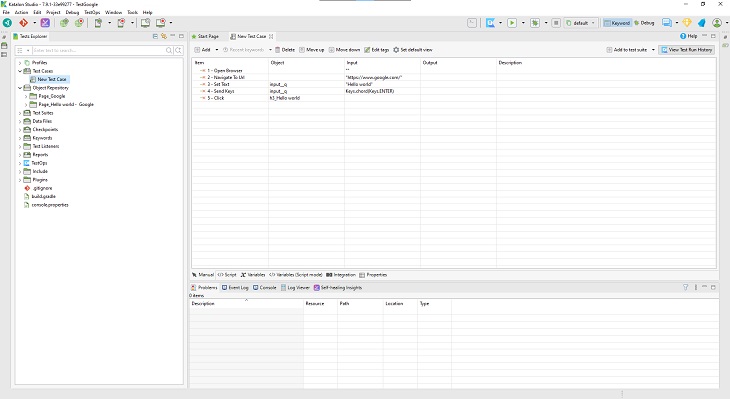
Task: Switch to the Start Page tab
Action: 205,36
